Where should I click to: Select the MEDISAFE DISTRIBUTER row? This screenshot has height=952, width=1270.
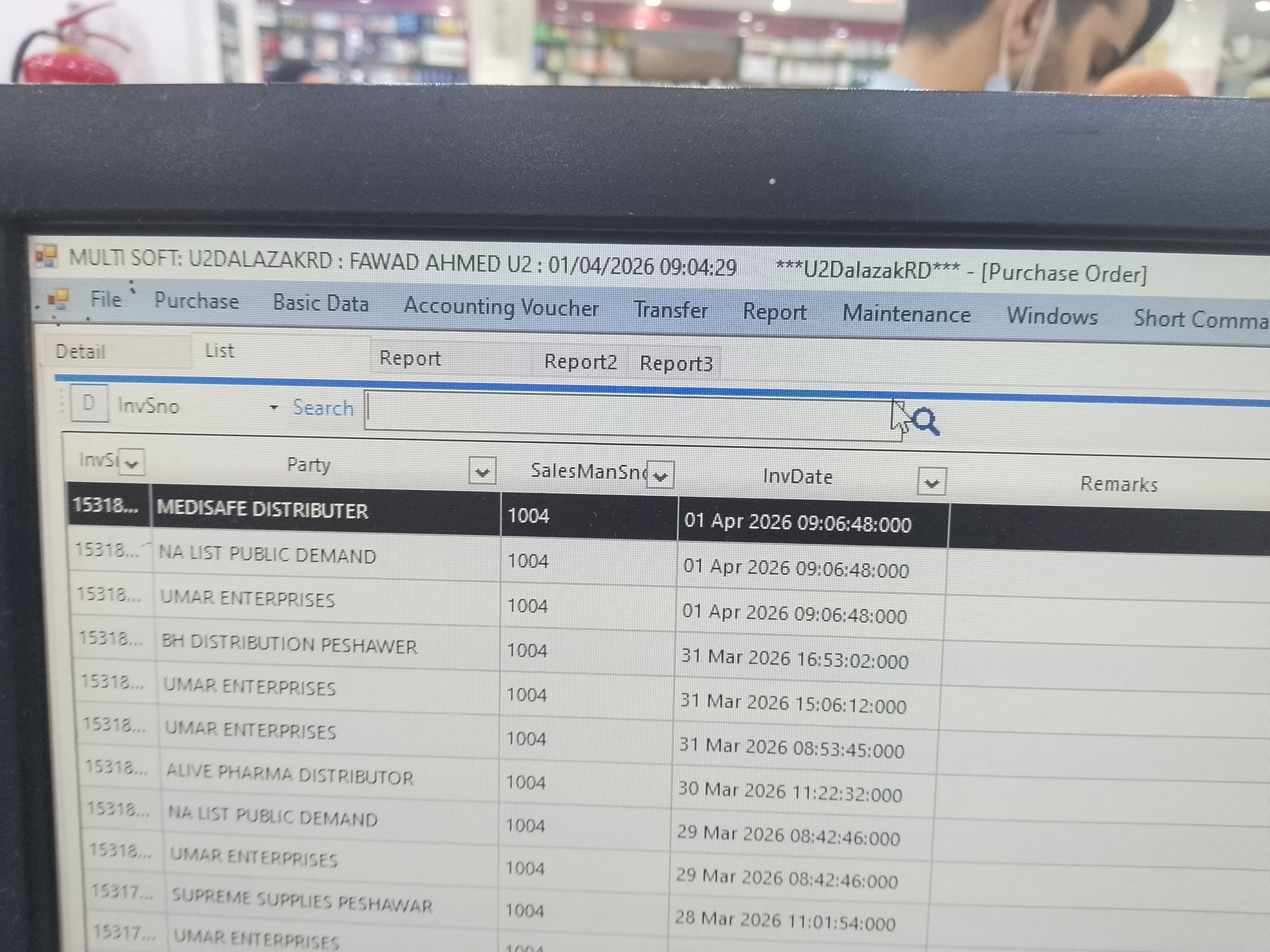click(x=669, y=518)
